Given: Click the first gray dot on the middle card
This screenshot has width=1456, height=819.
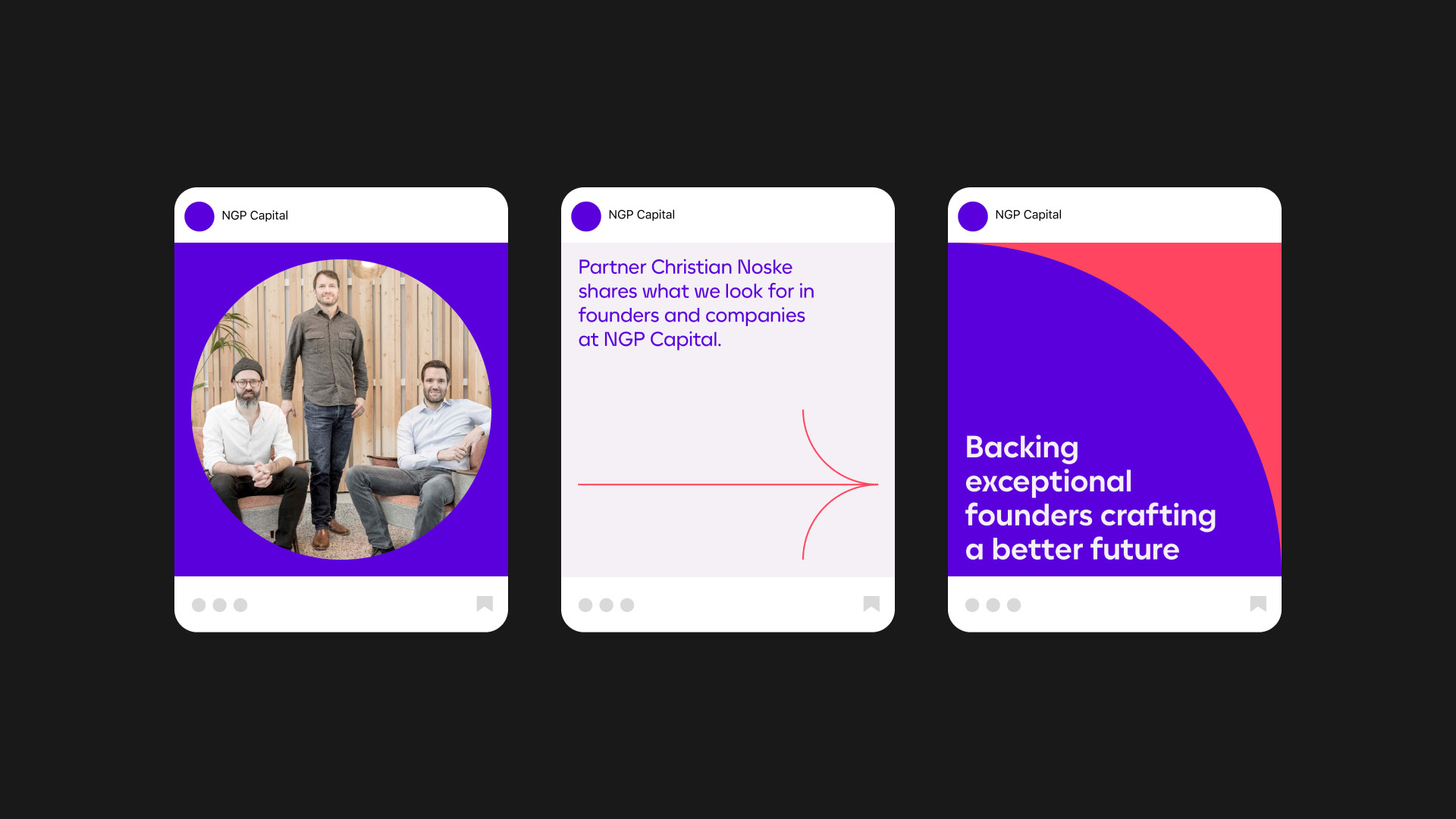Looking at the screenshot, I should (585, 605).
